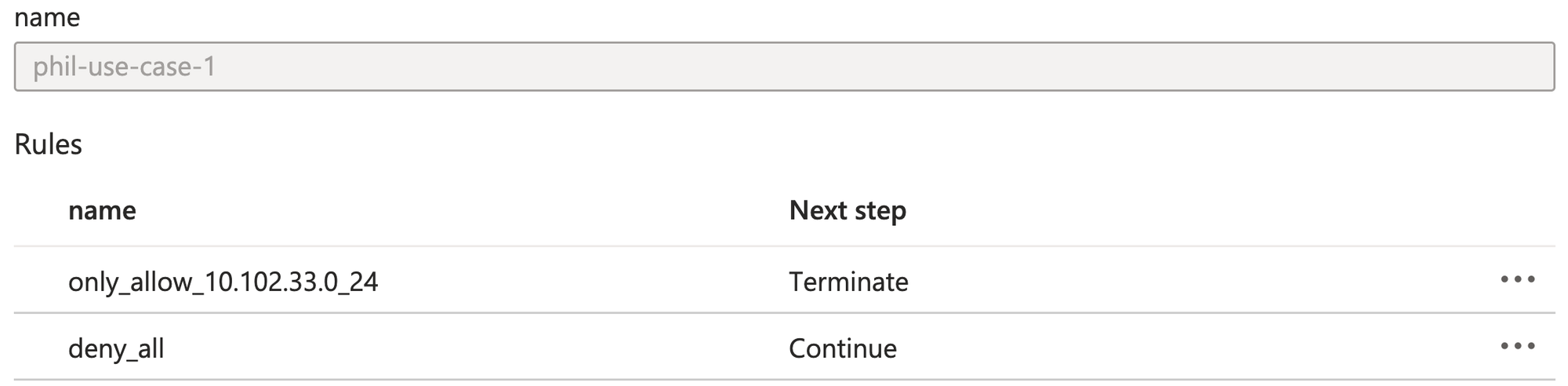1568x386 pixels.
Task: Open the ellipsis menu for only_allow_10.102.33.0_24
Action: (x=1518, y=279)
